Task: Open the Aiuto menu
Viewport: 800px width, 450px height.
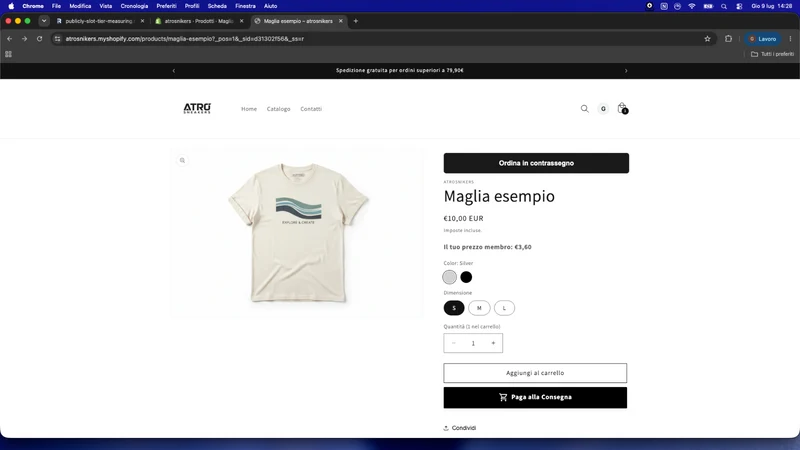Action: [270, 6]
